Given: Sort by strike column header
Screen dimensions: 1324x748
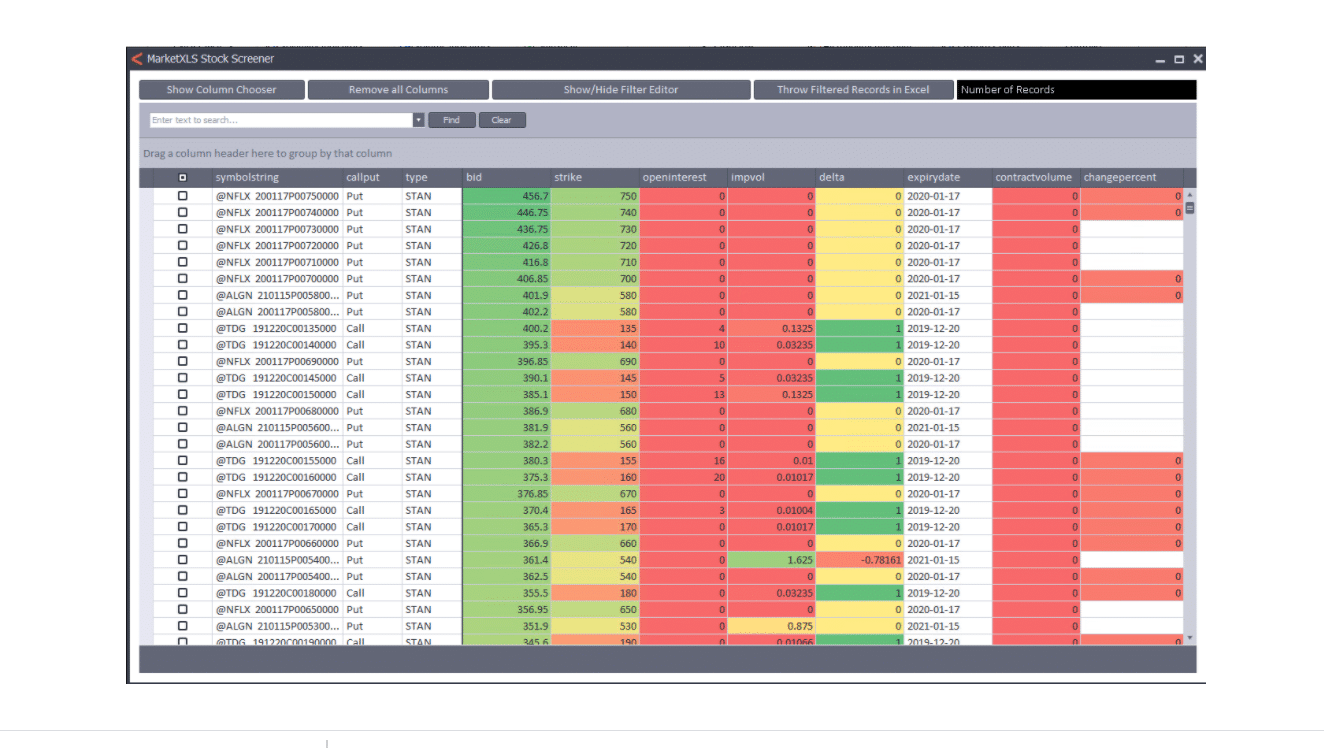Looking at the screenshot, I should tap(595, 178).
